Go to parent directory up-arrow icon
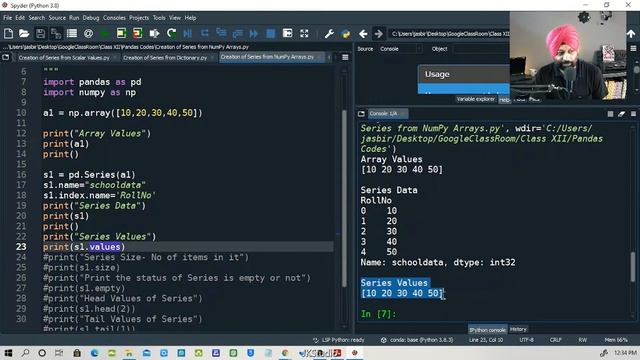Viewport: 640px width, 360px height. (x=631, y=33)
